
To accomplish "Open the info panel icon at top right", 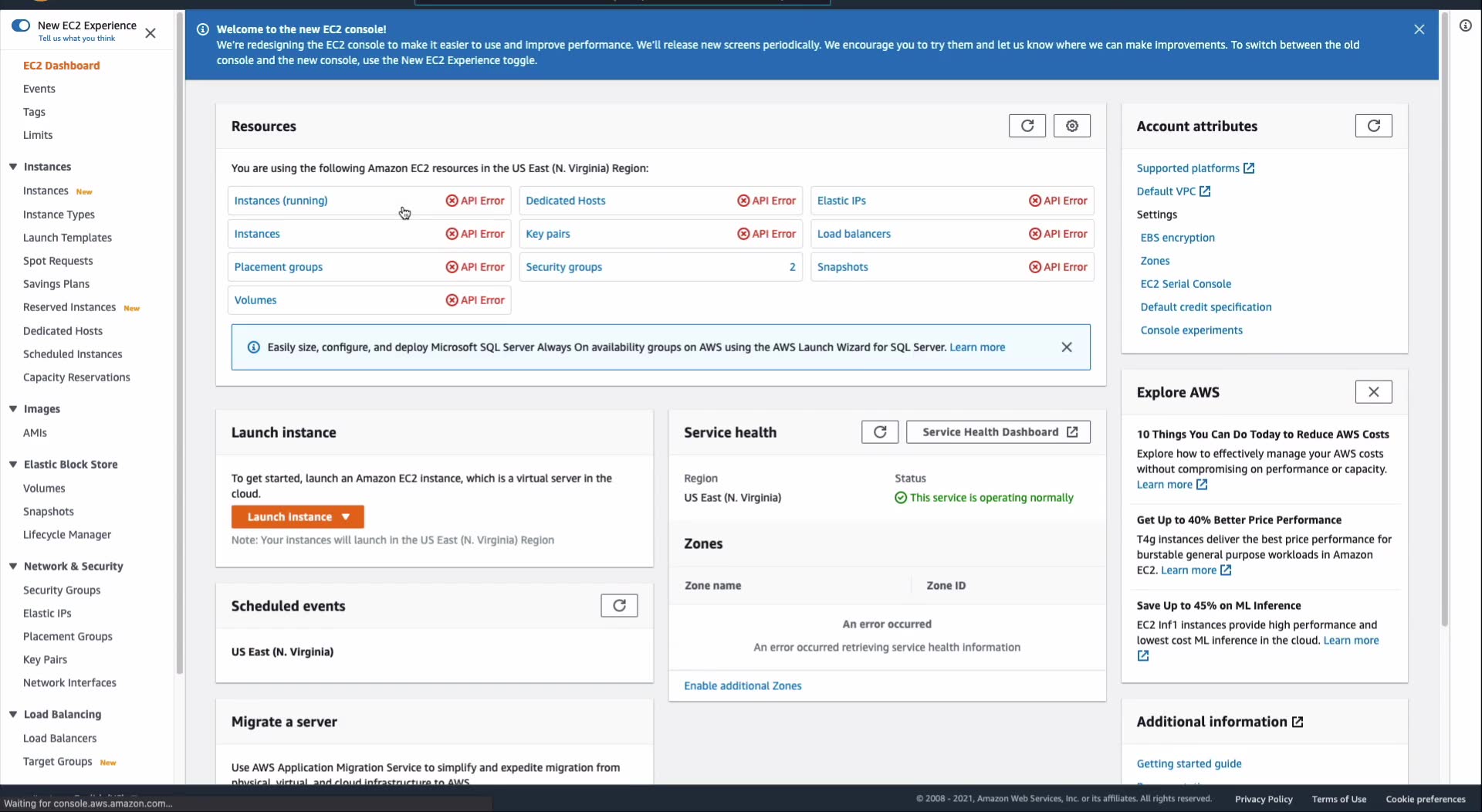I will [1465, 25].
